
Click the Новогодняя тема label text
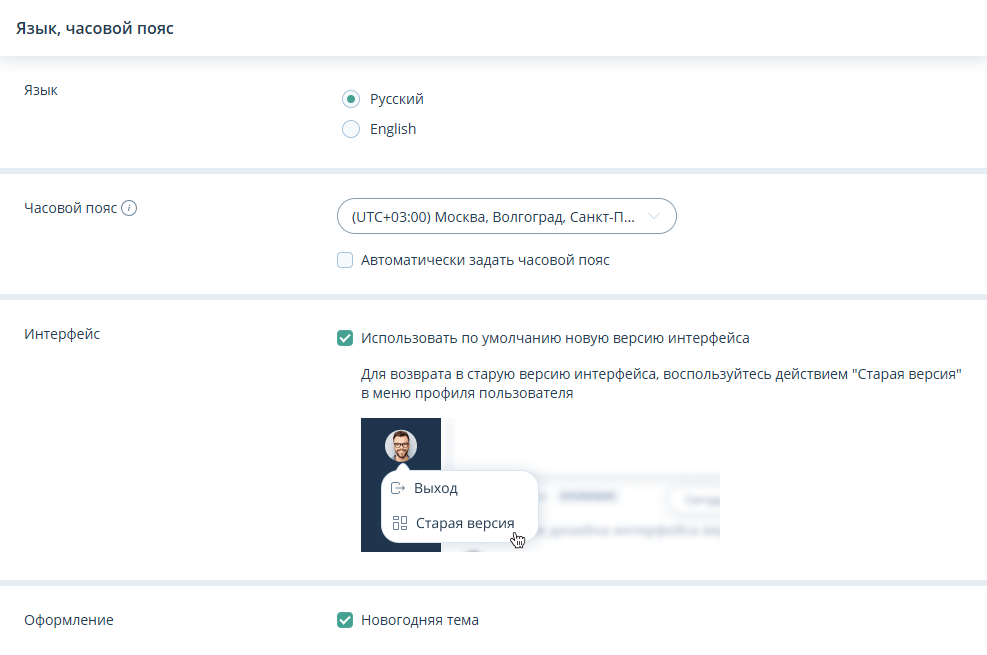[x=420, y=620]
